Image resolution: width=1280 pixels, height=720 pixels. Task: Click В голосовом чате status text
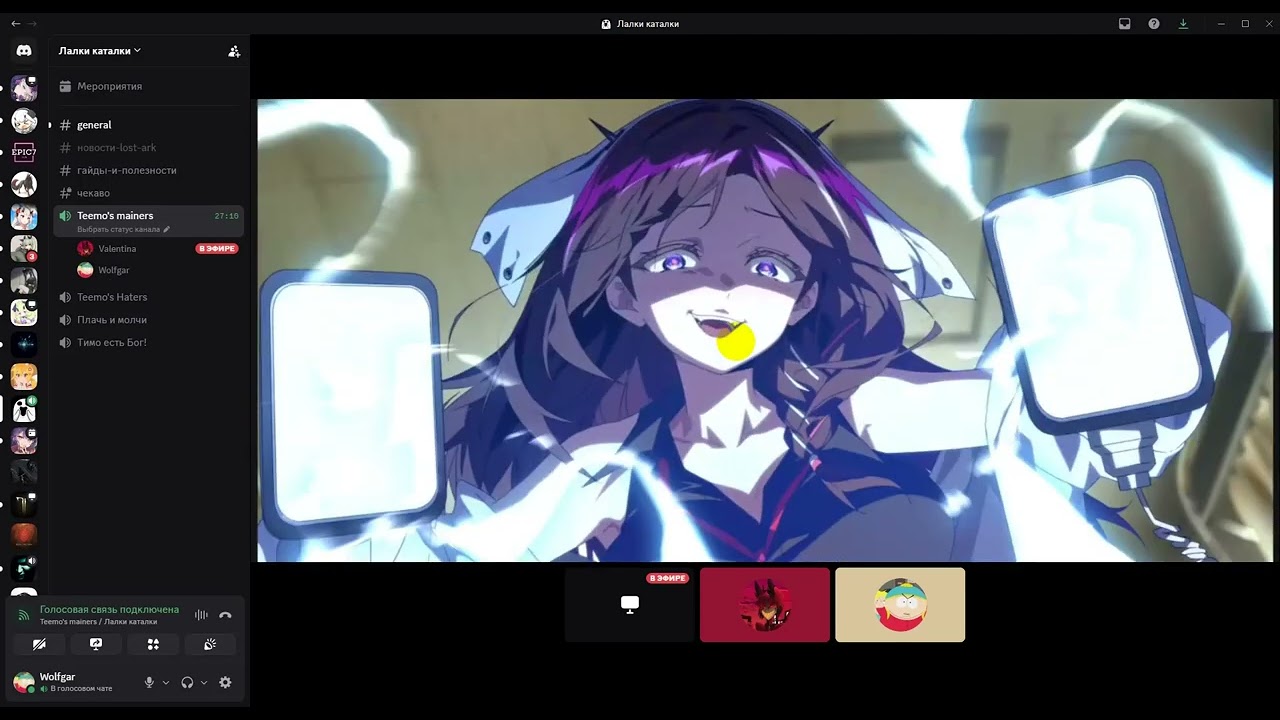tap(81, 689)
